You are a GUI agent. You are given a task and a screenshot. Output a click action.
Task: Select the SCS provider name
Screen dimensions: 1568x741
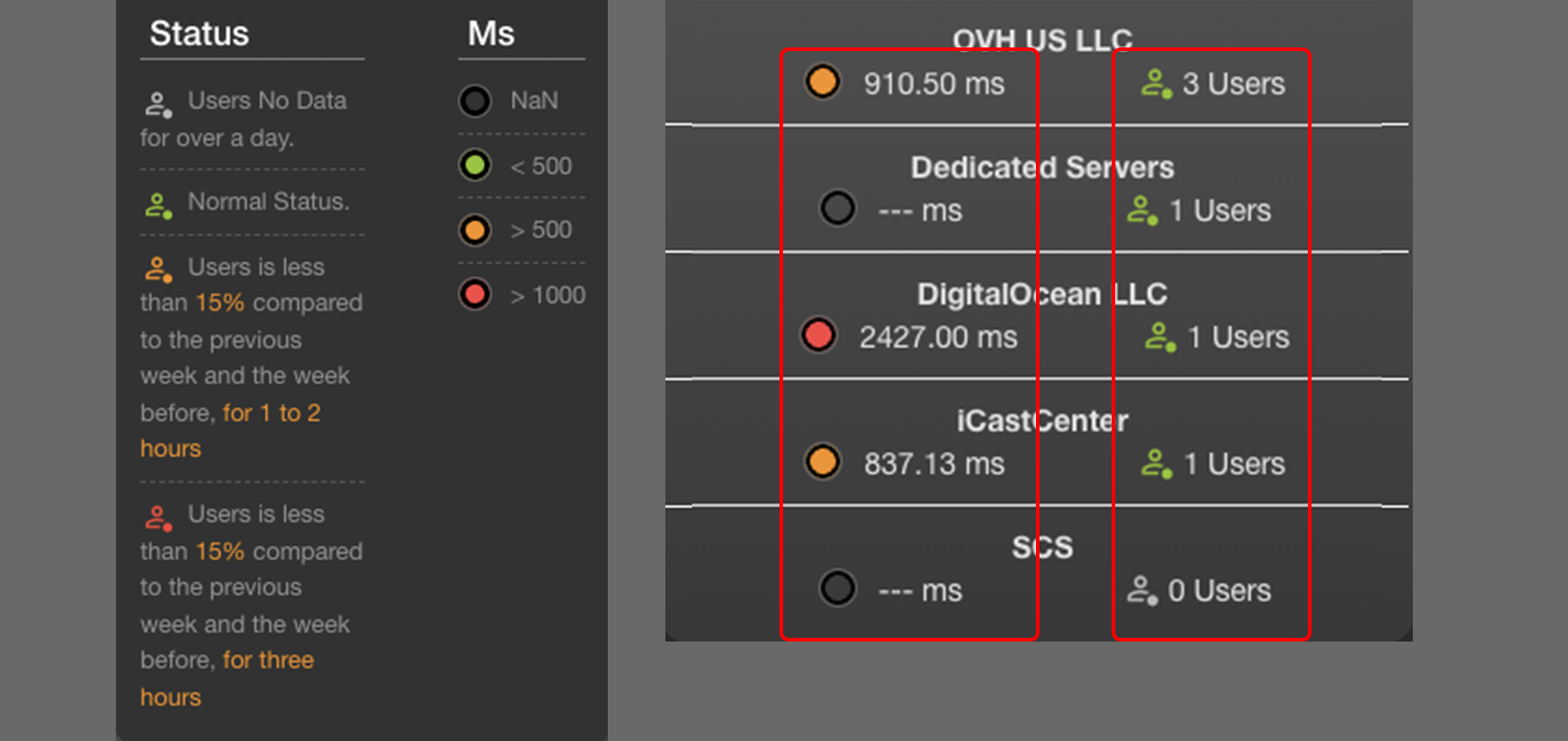click(x=1042, y=548)
